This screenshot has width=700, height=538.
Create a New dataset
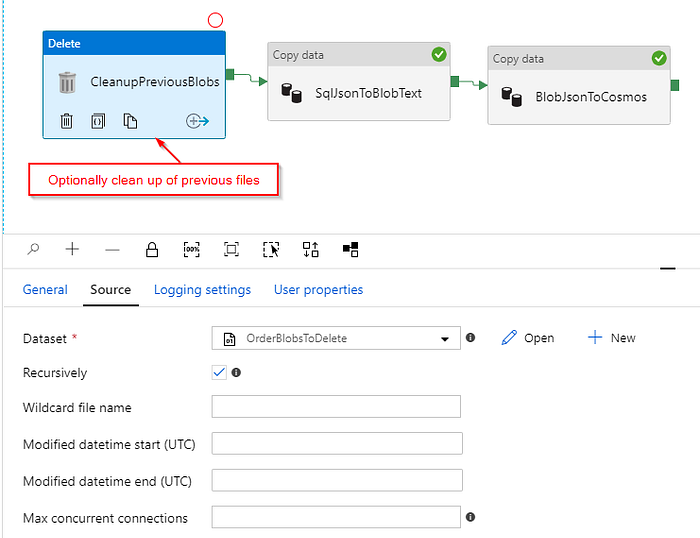pyautogui.click(x=612, y=338)
